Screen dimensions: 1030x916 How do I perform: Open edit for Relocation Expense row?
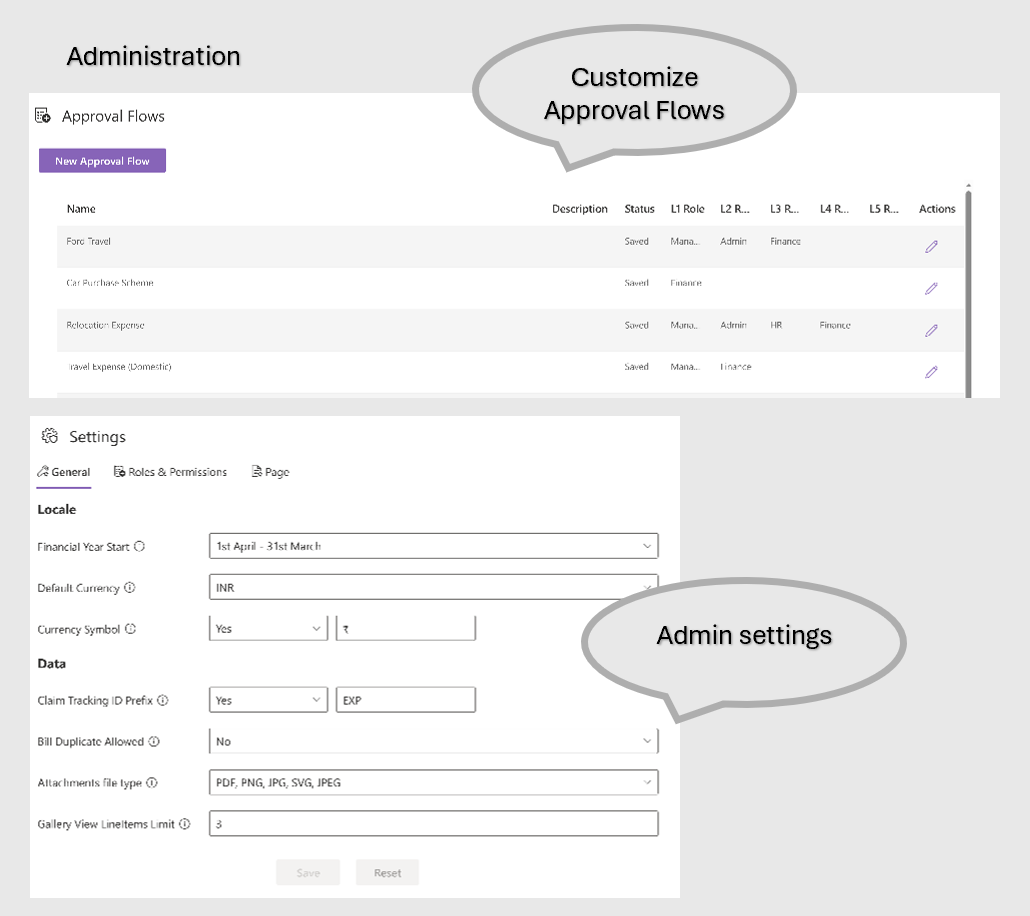click(x=931, y=330)
